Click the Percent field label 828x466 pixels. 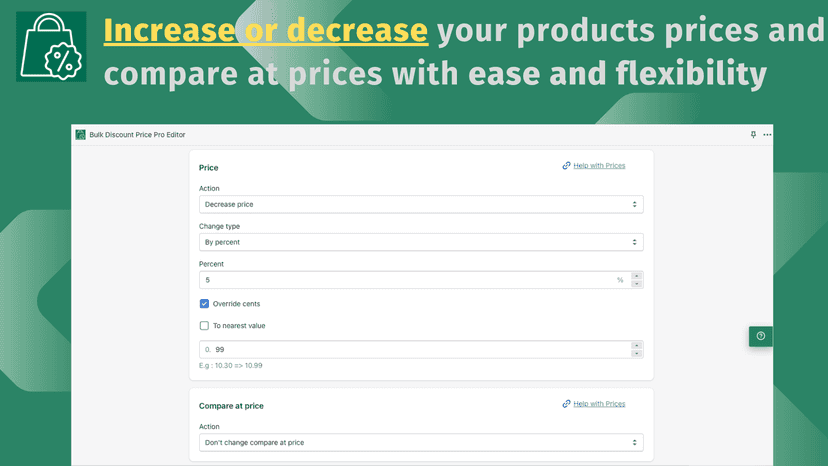[x=211, y=264]
